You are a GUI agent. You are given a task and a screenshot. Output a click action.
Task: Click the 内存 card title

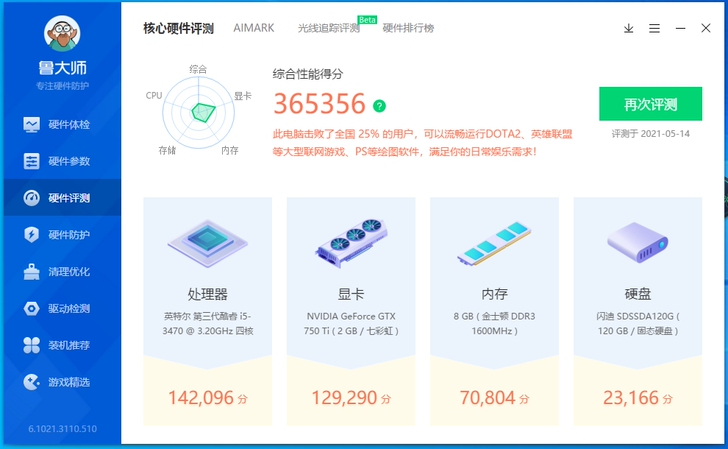tap(494, 294)
